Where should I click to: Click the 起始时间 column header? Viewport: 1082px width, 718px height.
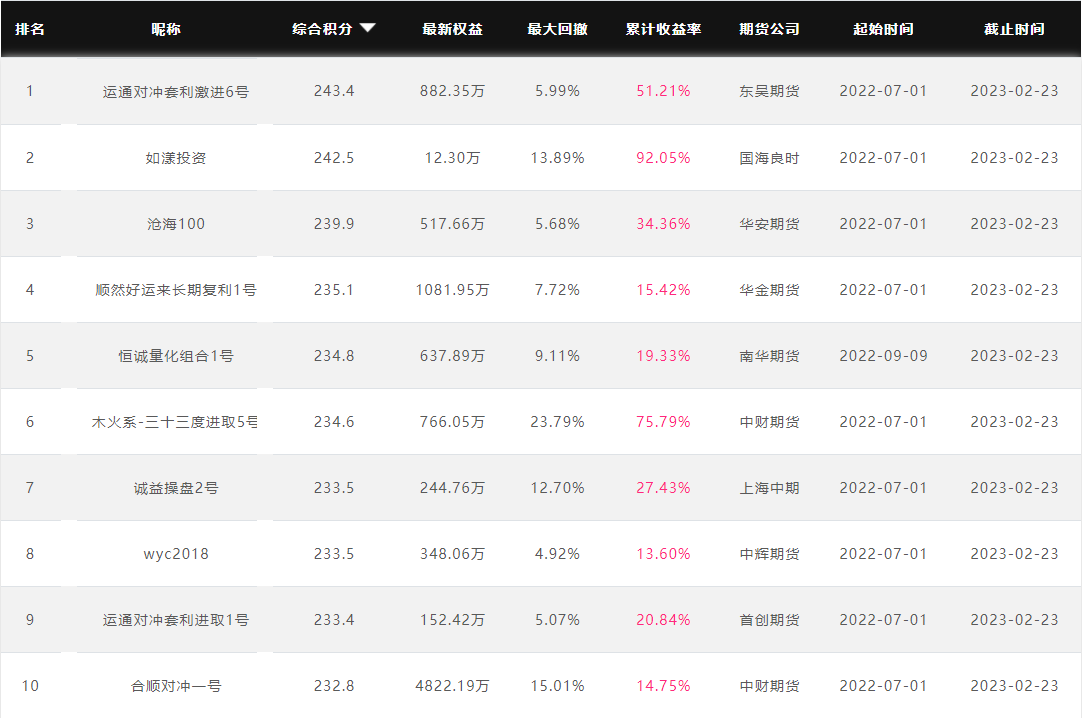coord(883,29)
